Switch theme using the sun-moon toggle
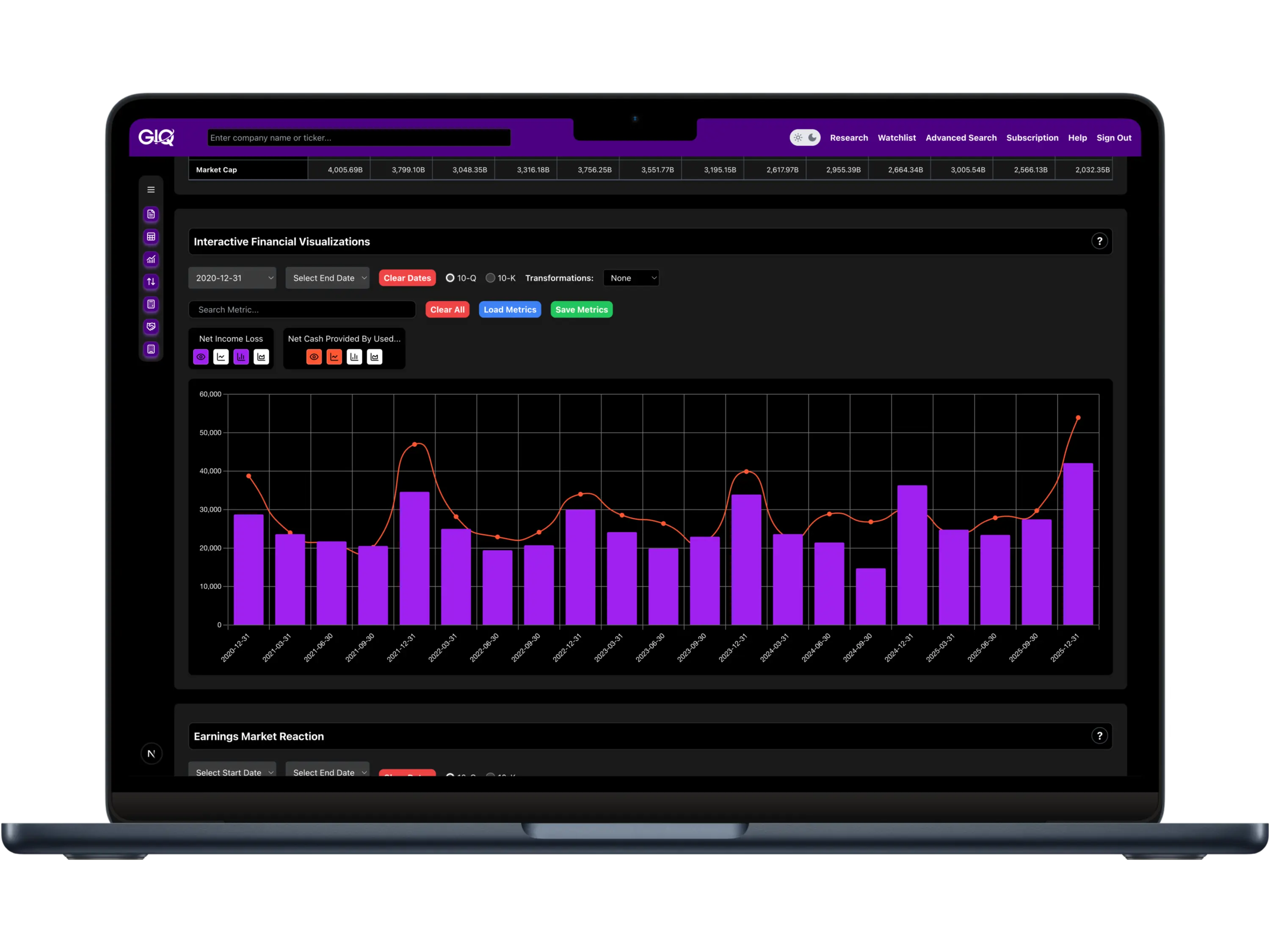1270x952 pixels. 804,137
